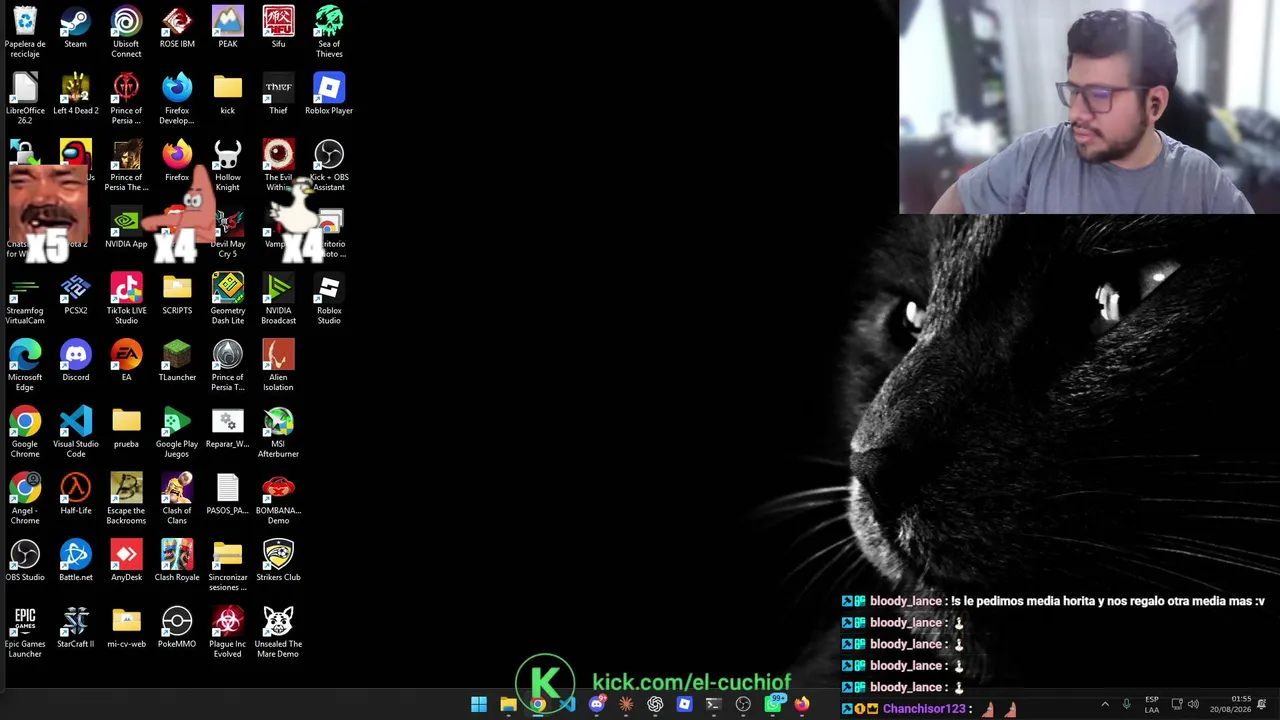Select the Clash Royale desktop shortcut
Screen dimensions: 1280x720
(x=177, y=562)
